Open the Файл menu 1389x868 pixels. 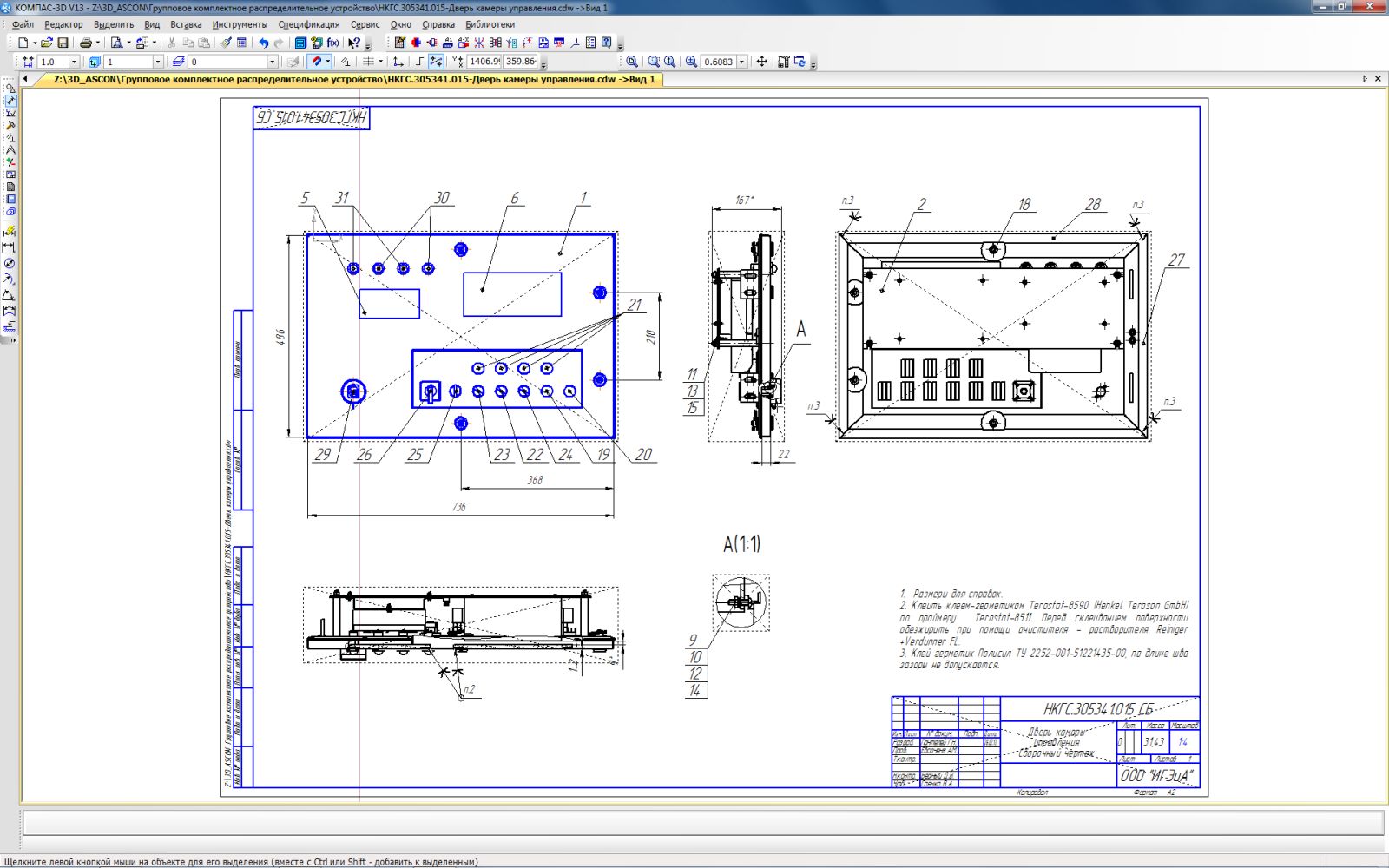tap(23, 24)
